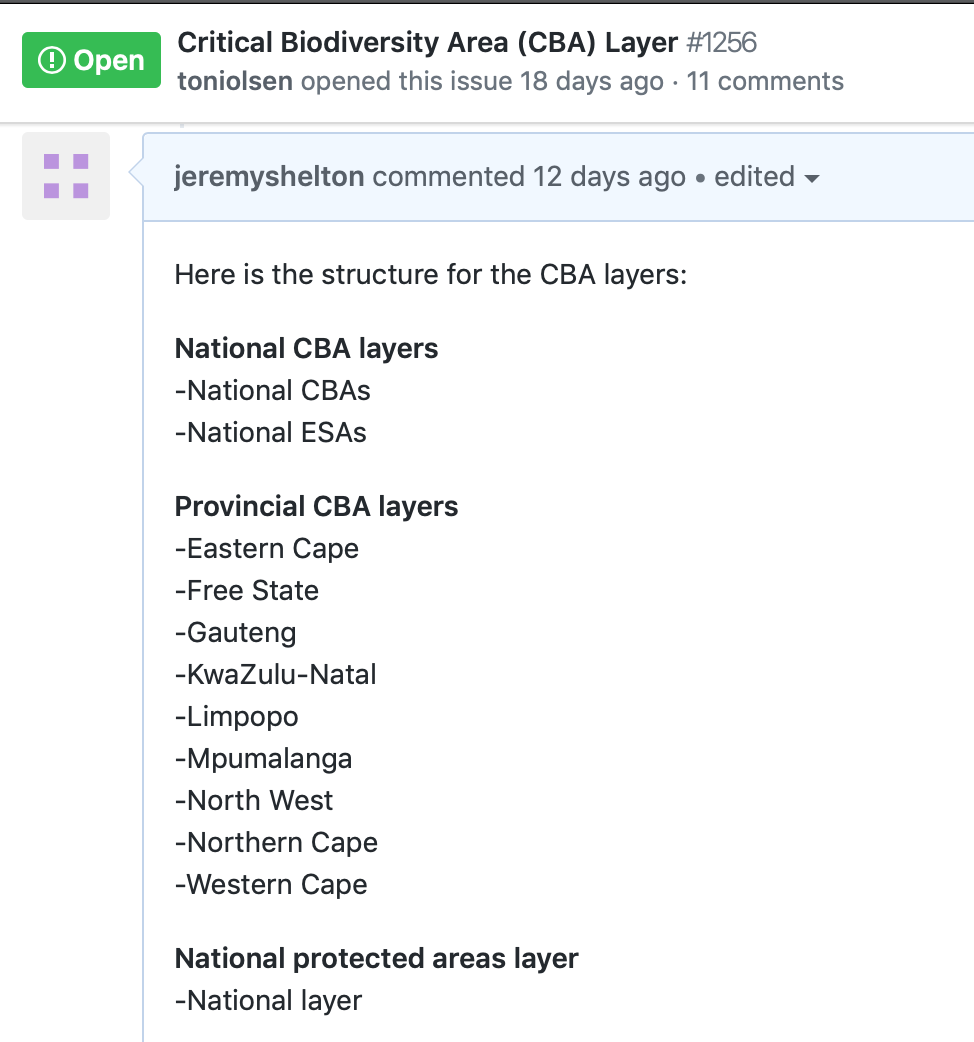This screenshot has width=974, height=1042.
Task: Click the 11 comments count
Action: point(765,81)
